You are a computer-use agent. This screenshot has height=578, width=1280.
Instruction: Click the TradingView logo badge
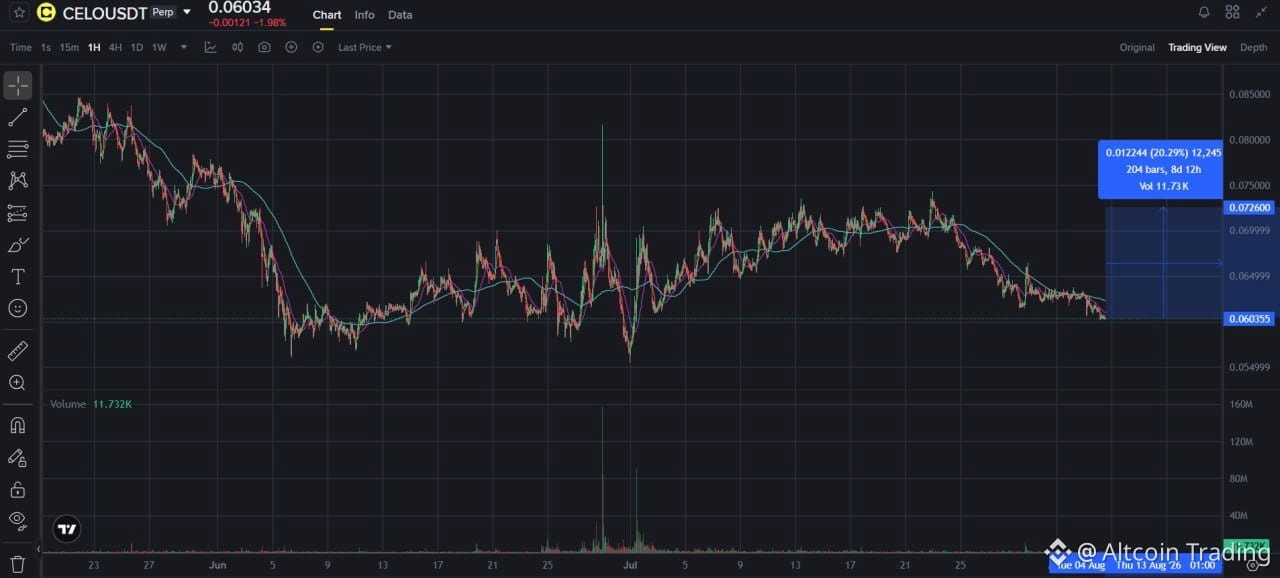coord(67,530)
